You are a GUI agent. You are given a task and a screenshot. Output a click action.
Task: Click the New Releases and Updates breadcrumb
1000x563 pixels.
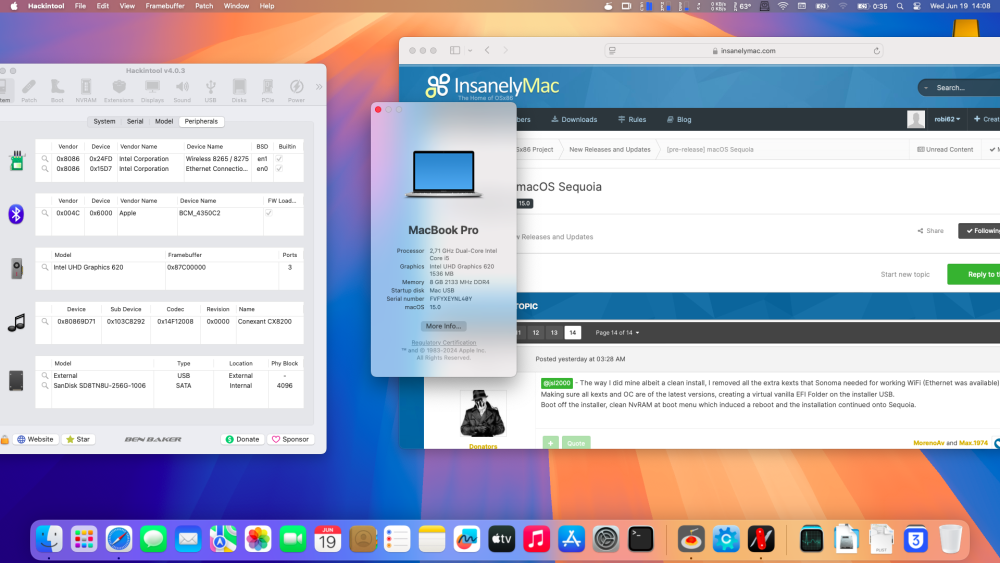tap(610, 149)
